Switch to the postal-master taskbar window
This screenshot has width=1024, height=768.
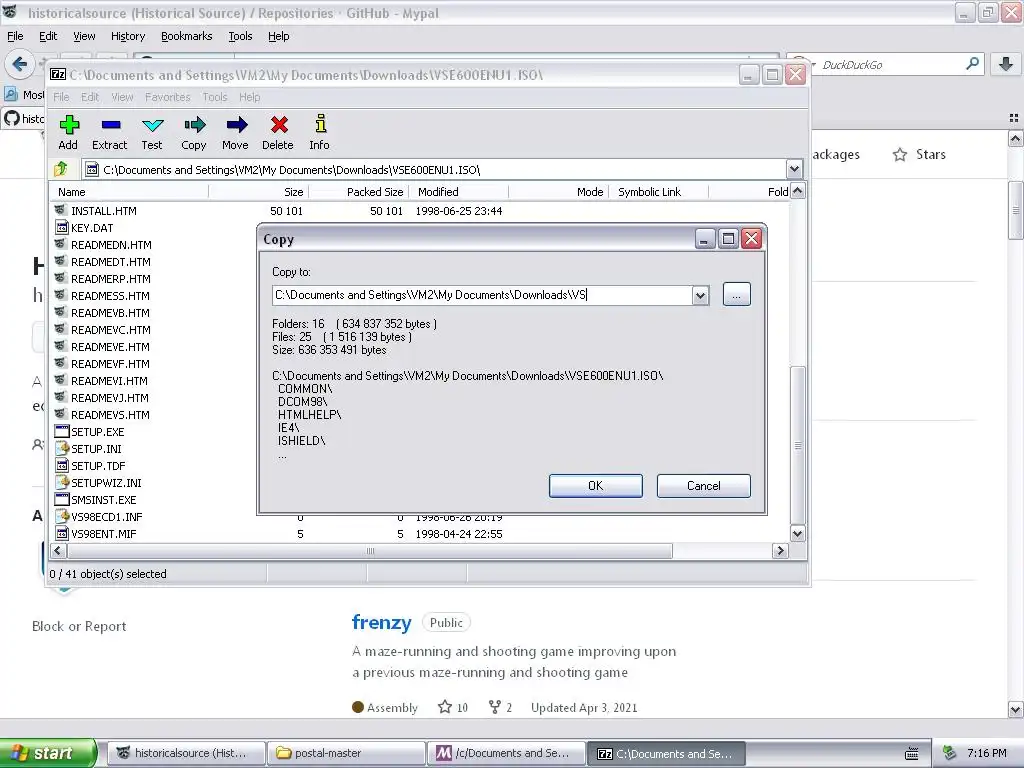click(346, 753)
